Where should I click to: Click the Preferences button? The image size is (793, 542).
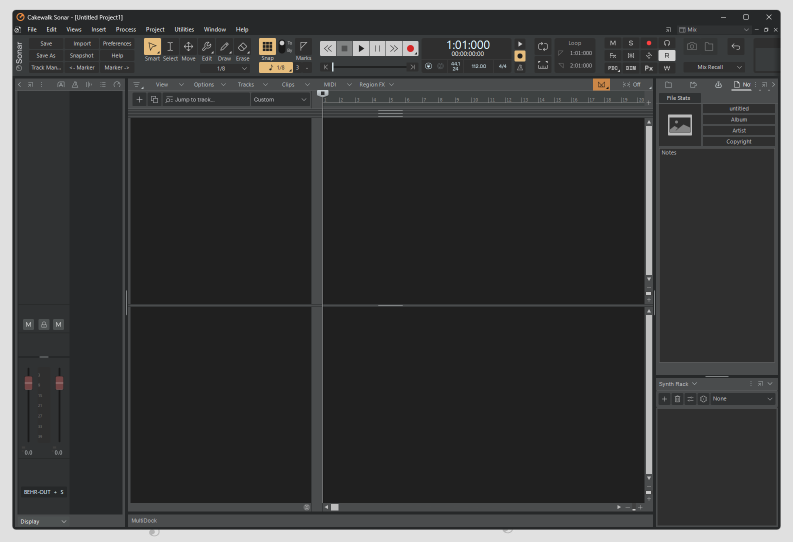pyautogui.click(x=117, y=44)
